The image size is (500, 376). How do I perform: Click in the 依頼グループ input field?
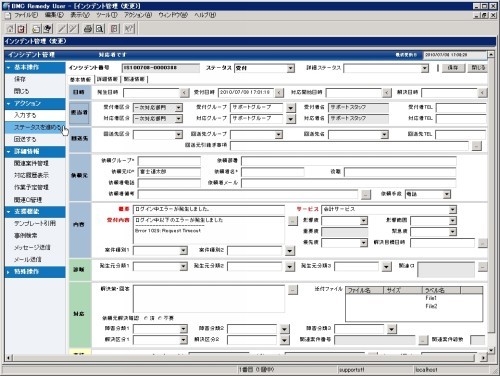point(169,161)
